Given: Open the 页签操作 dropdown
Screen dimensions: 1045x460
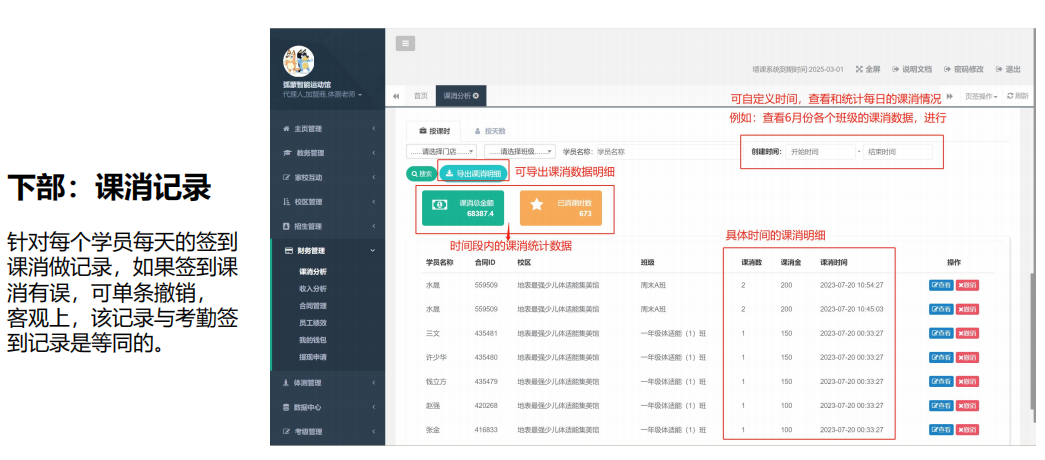Looking at the screenshot, I should point(980,96).
